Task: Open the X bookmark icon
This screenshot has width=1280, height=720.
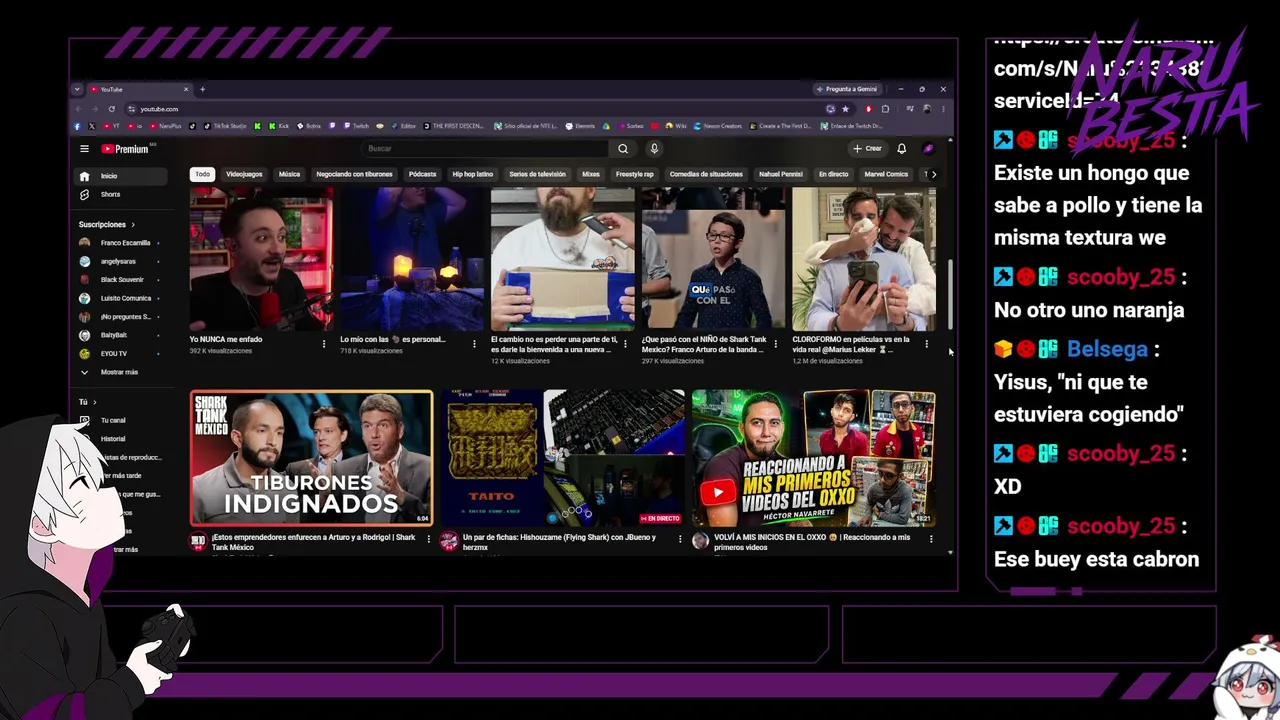Action: (92, 126)
